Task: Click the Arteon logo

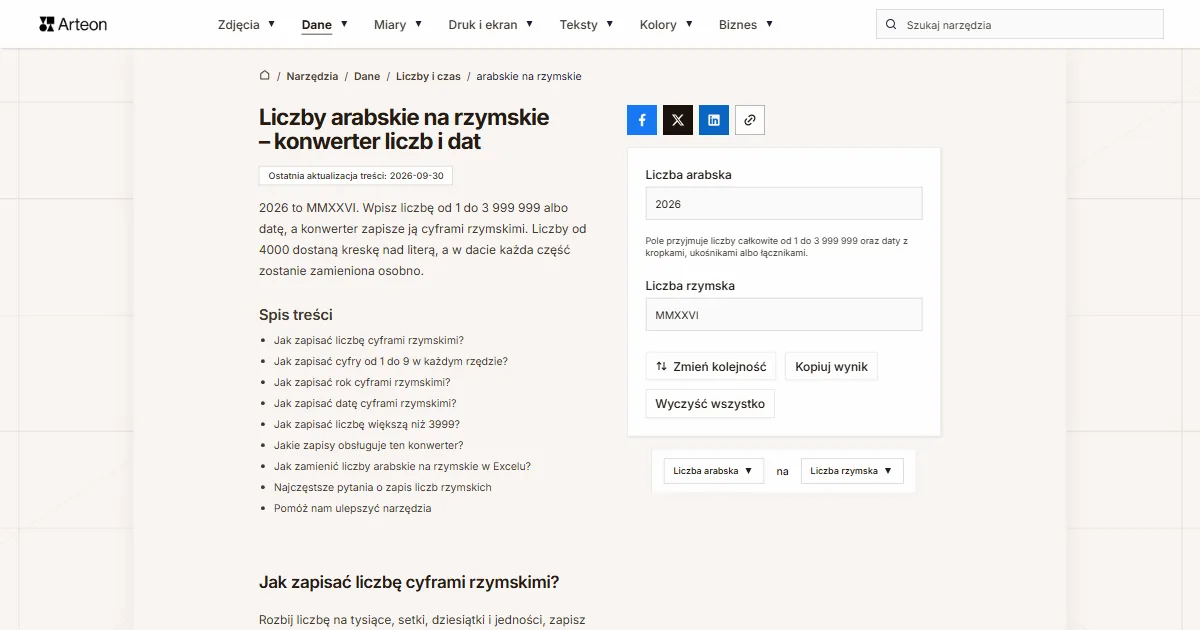Action: (x=73, y=24)
